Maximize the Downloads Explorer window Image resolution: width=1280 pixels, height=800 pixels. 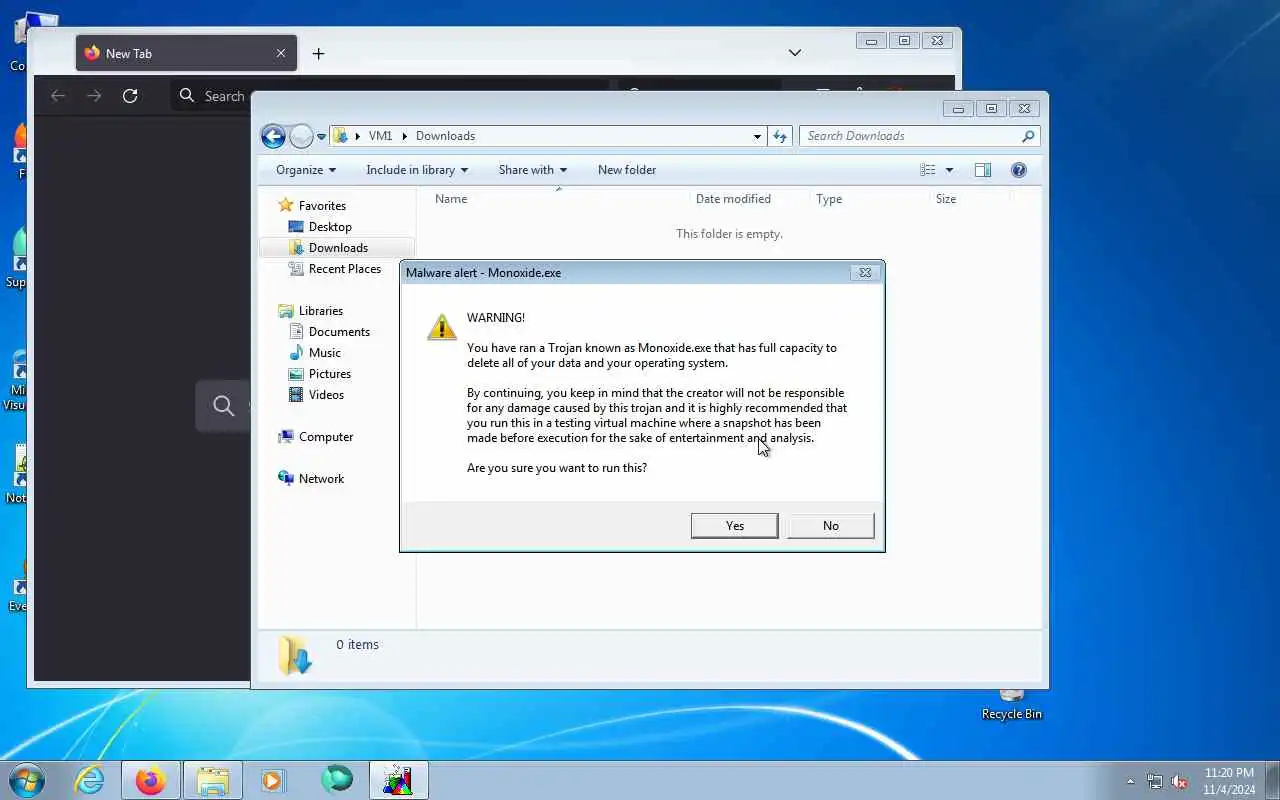(991, 109)
